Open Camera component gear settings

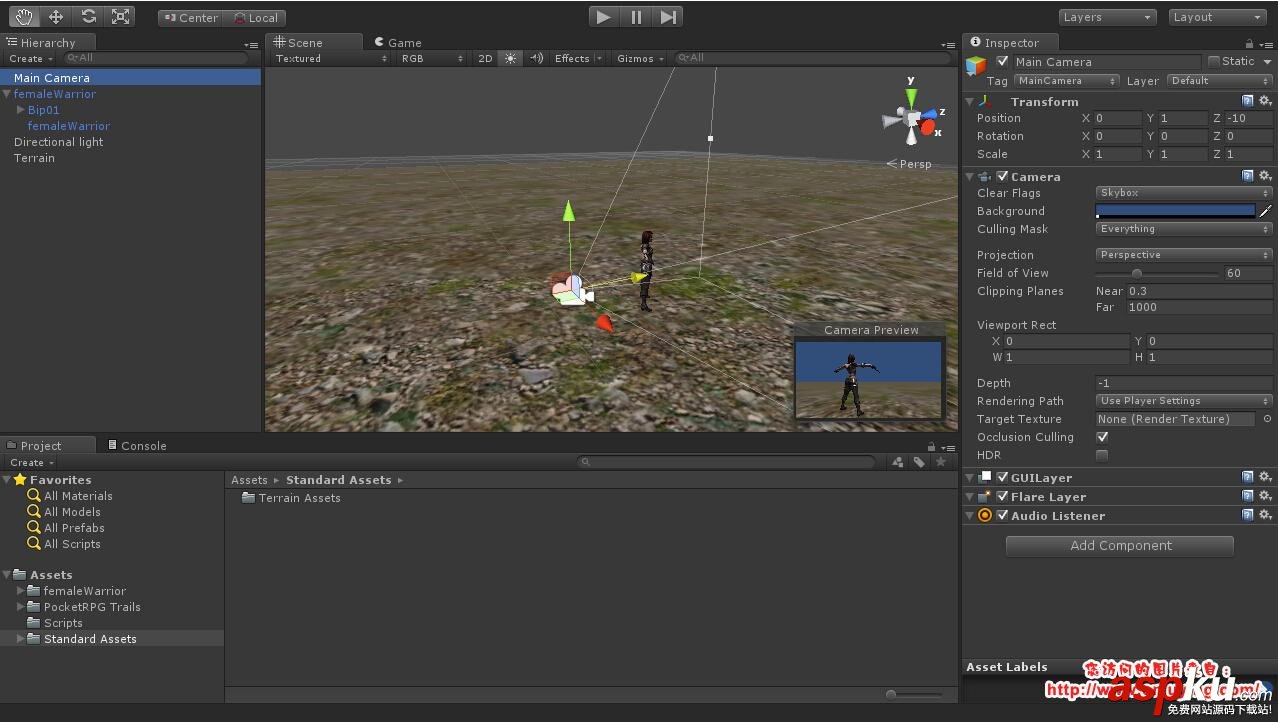coord(1265,177)
